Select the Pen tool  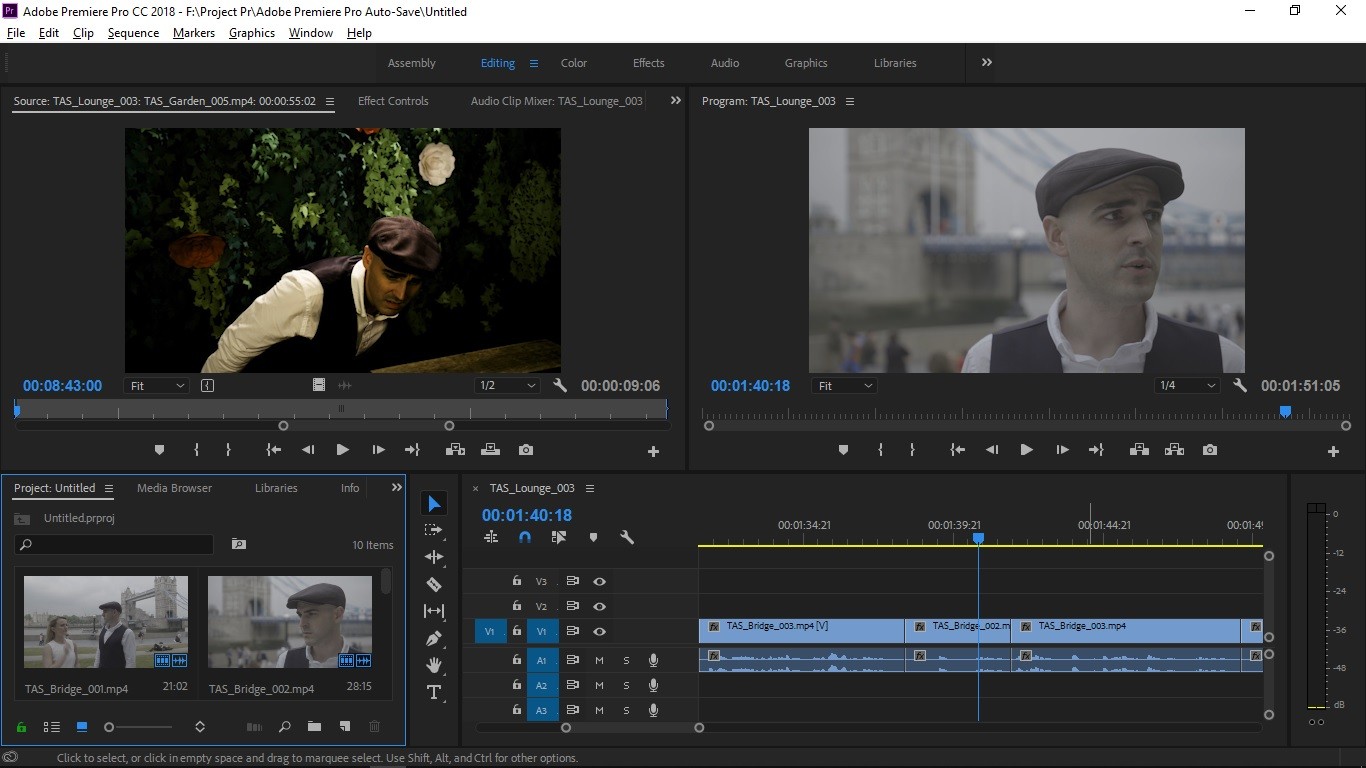coord(434,638)
